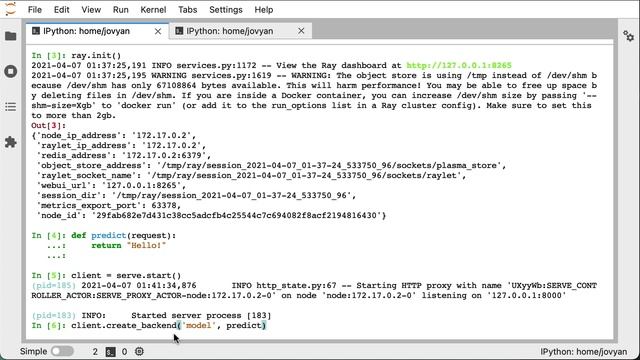This screenshot has width=640, height=360.
Task: Open the Edit menu
Action: (62, 10)
